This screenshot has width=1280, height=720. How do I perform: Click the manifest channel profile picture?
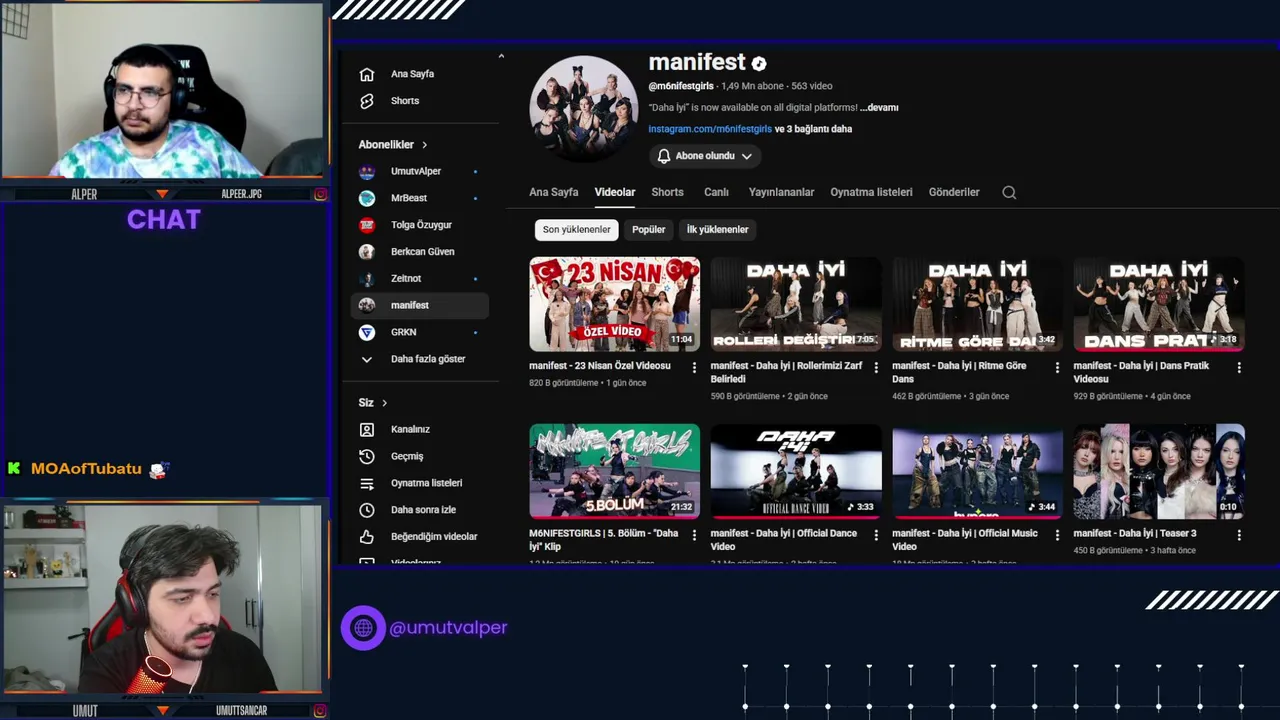point(583,108)
